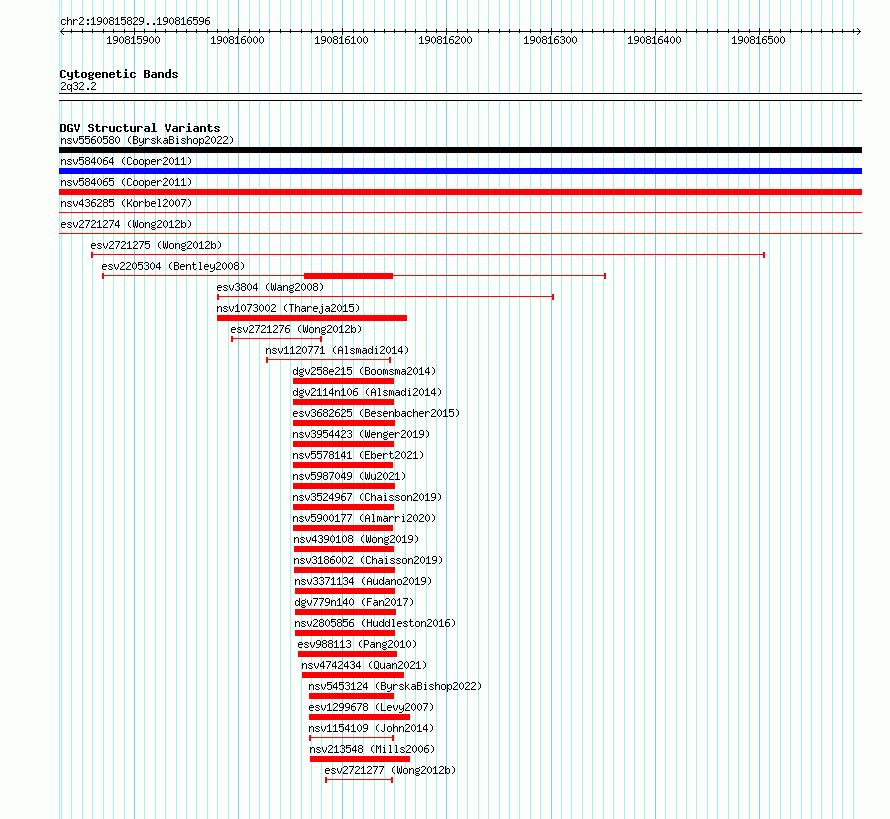Open esv3682625 (Besenbacher2015) variant
890x819 pixels.
(x=376, y=413)
